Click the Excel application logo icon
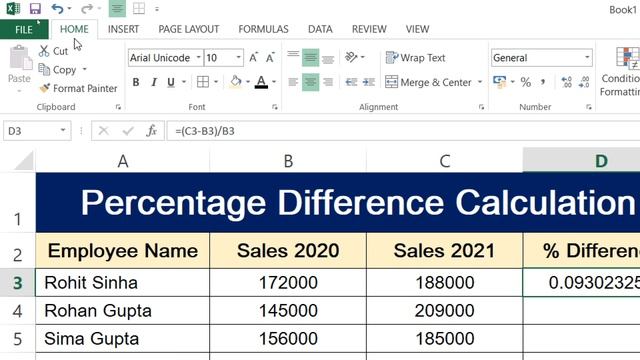Image resolution: width=640 pixels, height=360 pixels. 13,9
